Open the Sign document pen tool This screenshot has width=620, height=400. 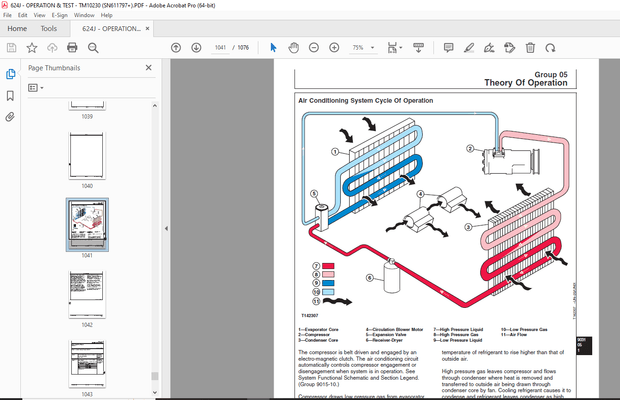(x=489, y=48)
